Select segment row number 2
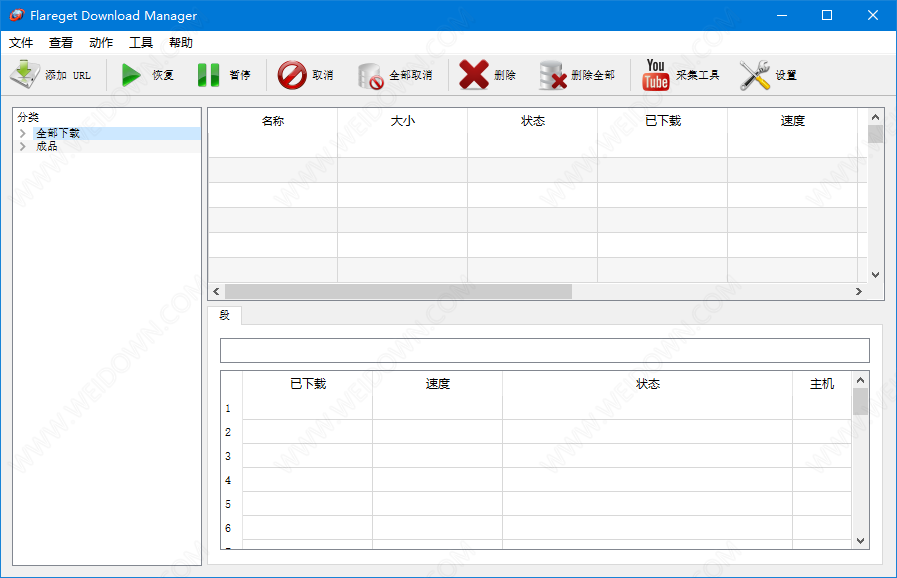The width and height of the screenshot is (897, 578). [x=228, y=432]
